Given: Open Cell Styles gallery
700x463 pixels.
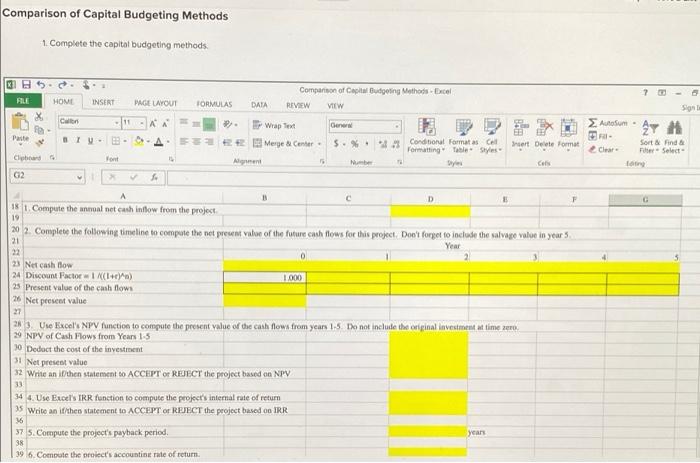Looking at the screenshot, I should [491, 136].
